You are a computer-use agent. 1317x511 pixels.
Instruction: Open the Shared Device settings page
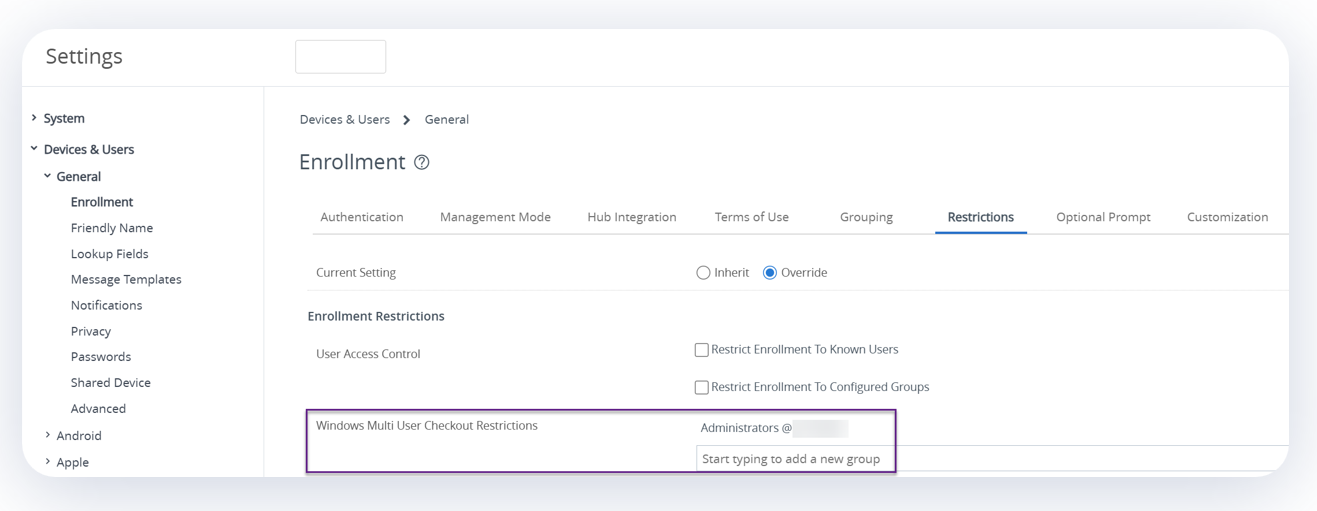(x=110, y=382)
